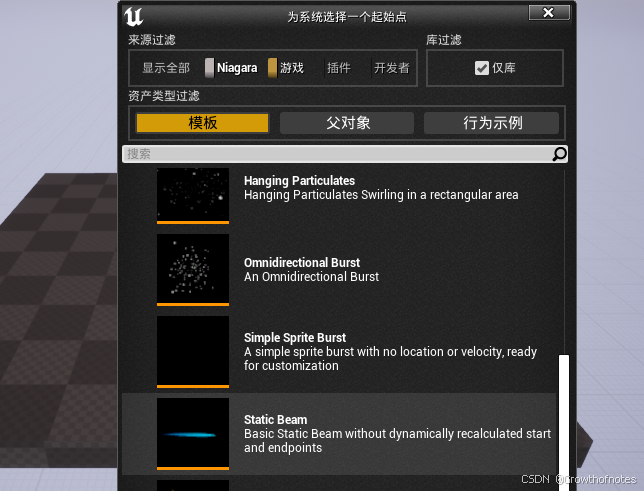Select the Hanging Particulates thumbnail
Viewport: 644px width, 491px height.
coord(193,195)
